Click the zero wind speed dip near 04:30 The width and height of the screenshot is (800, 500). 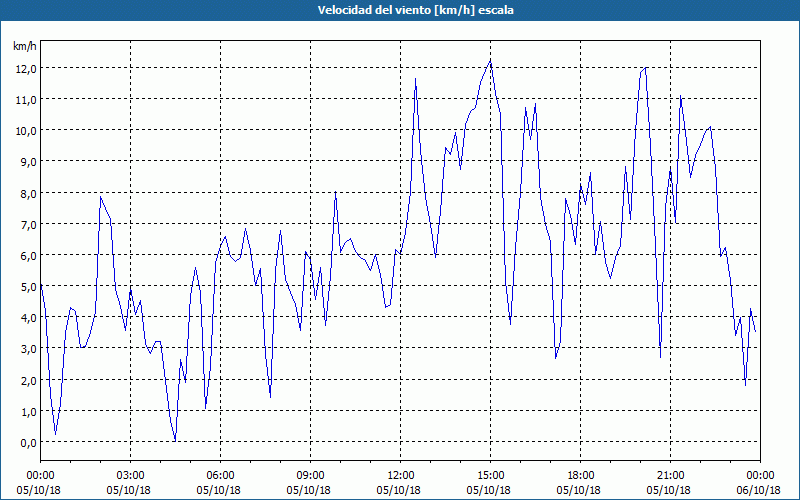tap(175, 440)
